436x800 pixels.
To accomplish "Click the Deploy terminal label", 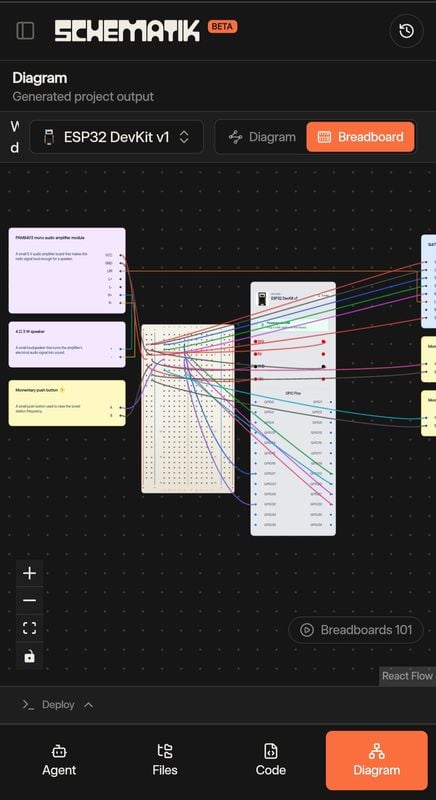I will (x=58, y=705).
